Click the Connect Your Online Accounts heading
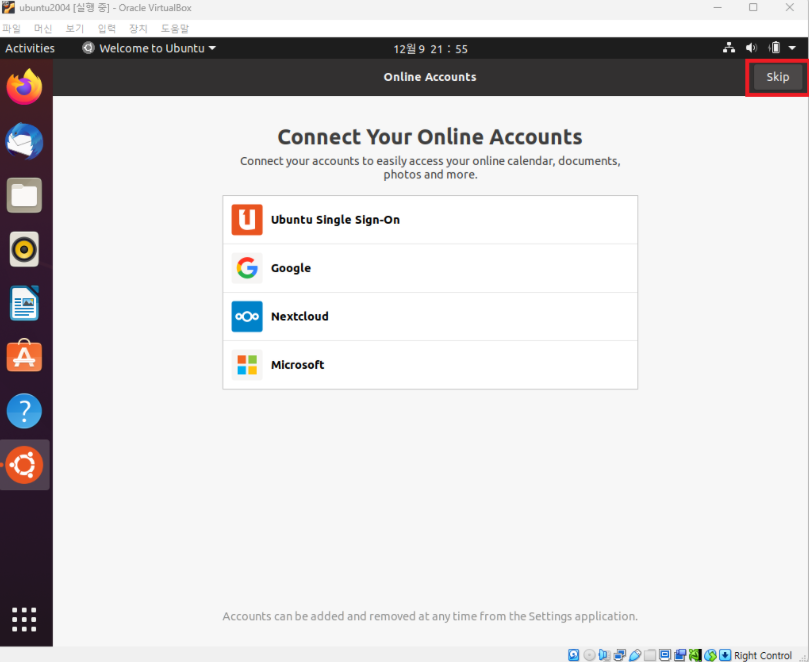The width and height of the screenshot is (809, 662). tap(430, 137)
